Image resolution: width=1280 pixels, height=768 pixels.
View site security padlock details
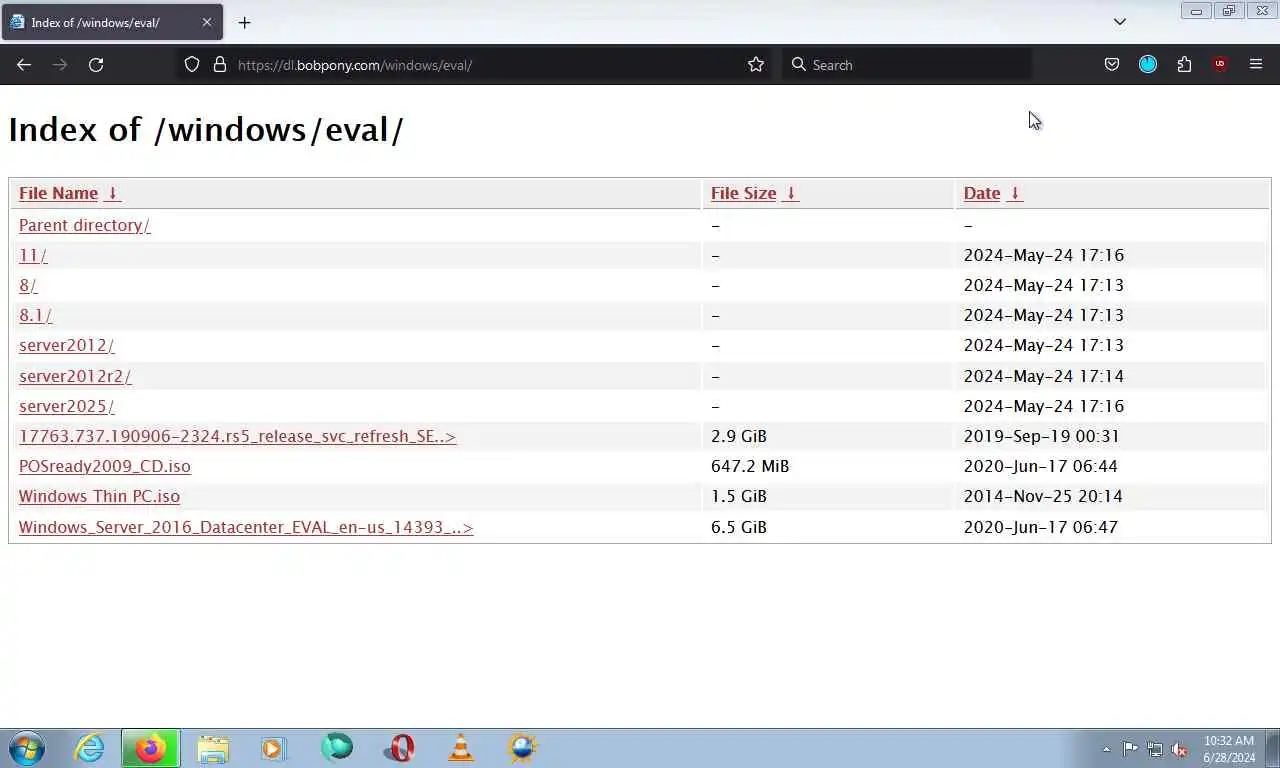point(220,64)
